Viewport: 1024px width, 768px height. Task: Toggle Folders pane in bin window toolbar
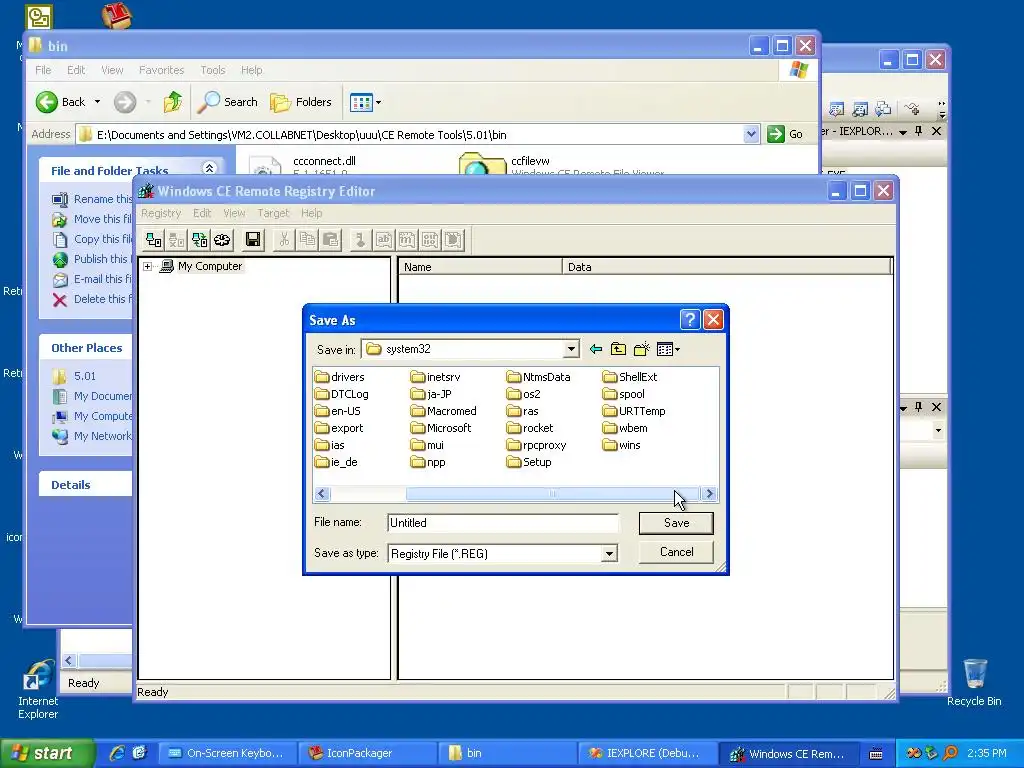[301, 102]
